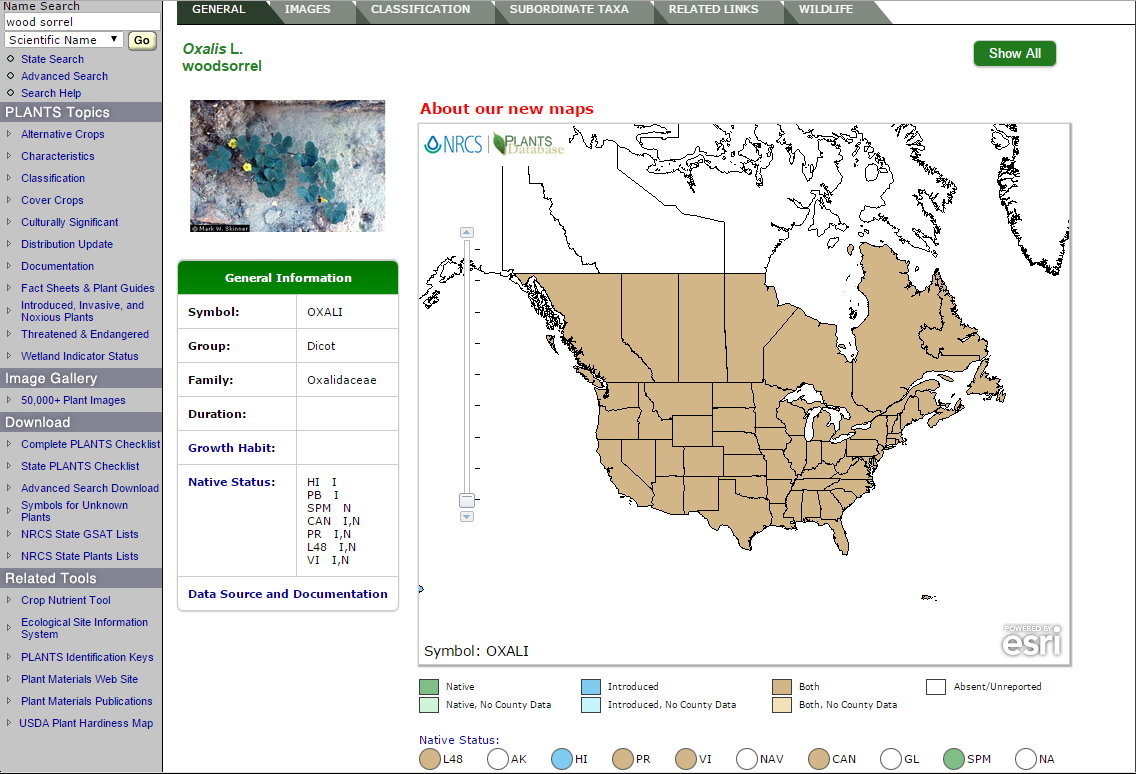Open the Scientific Name search type dropdown
Screen dimensions: 1136x774
pos(64,40)
